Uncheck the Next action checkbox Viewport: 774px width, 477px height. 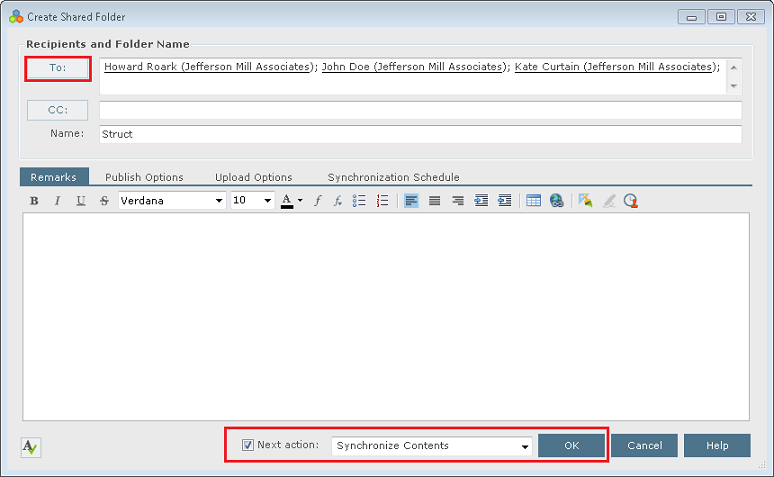(x=248, y=445)
